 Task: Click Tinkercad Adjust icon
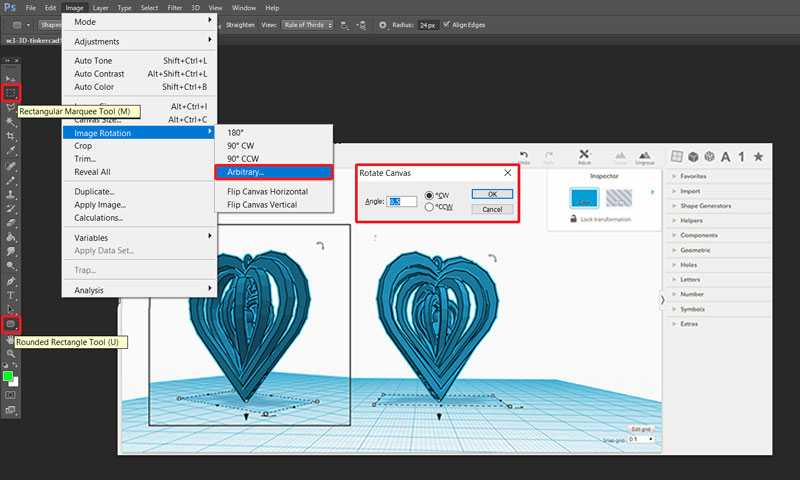(585, 156)
